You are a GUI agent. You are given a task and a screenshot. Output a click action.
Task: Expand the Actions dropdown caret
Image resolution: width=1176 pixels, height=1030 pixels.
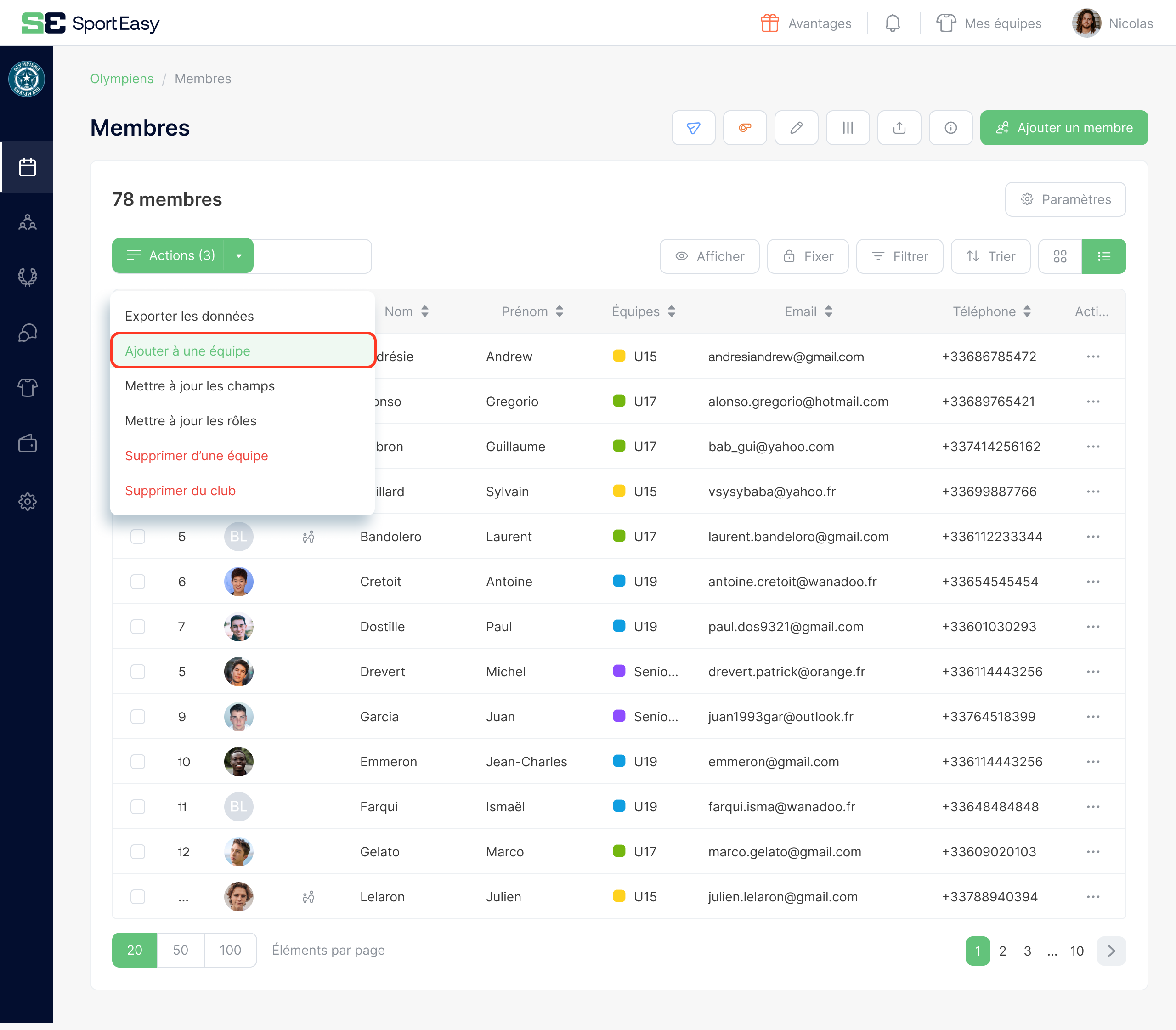pyautogui.click(x=238, y=255)
